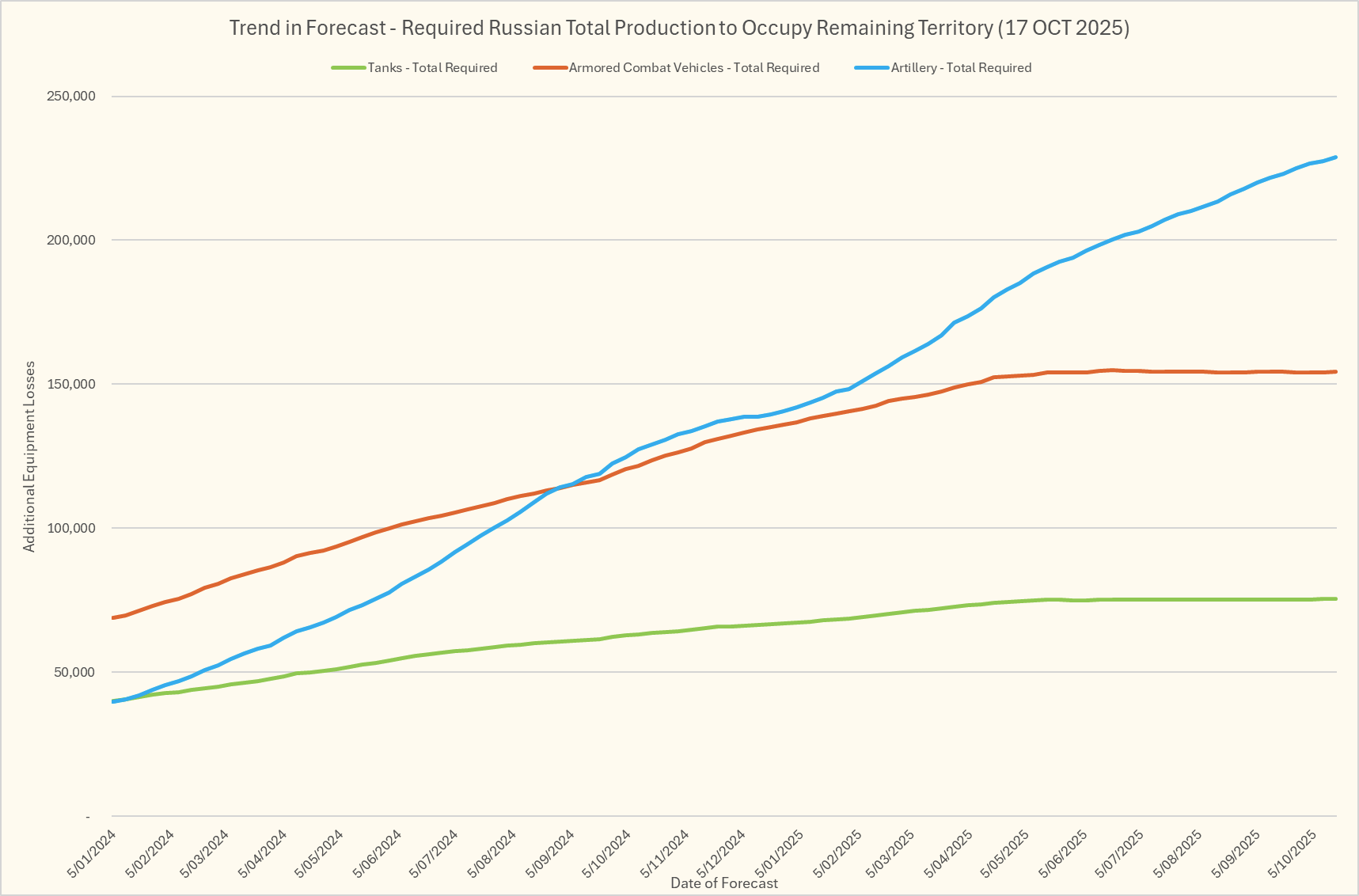The height and width of the screenshot is (896, 1359).
Task: Click the blue legend swatch for Artillery
Action: click(x=871, y=68)
